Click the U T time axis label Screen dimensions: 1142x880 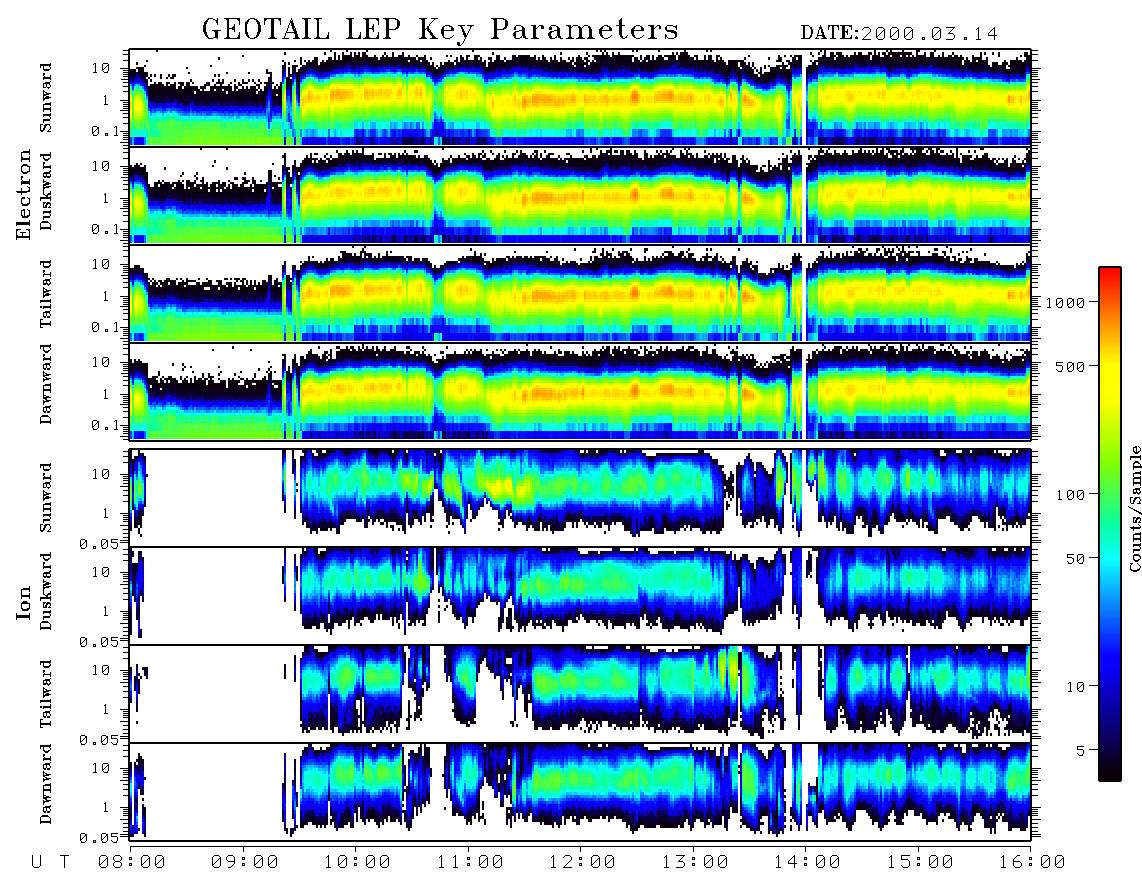click(51, 863)
